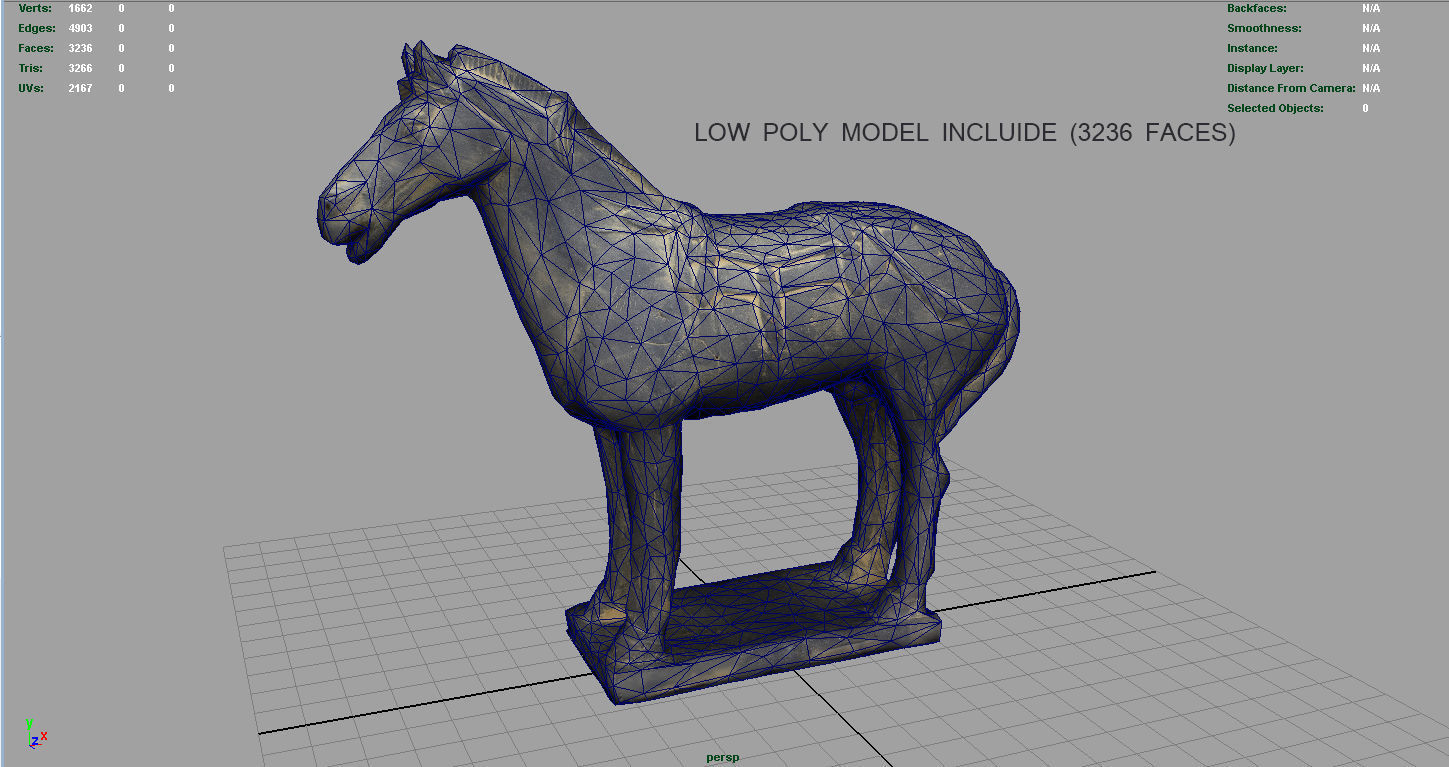Click the "Backfaces:" HUD label
Image resolution: width=1449 pixels, height=767 pixels.
click(x=1257, y=8)
